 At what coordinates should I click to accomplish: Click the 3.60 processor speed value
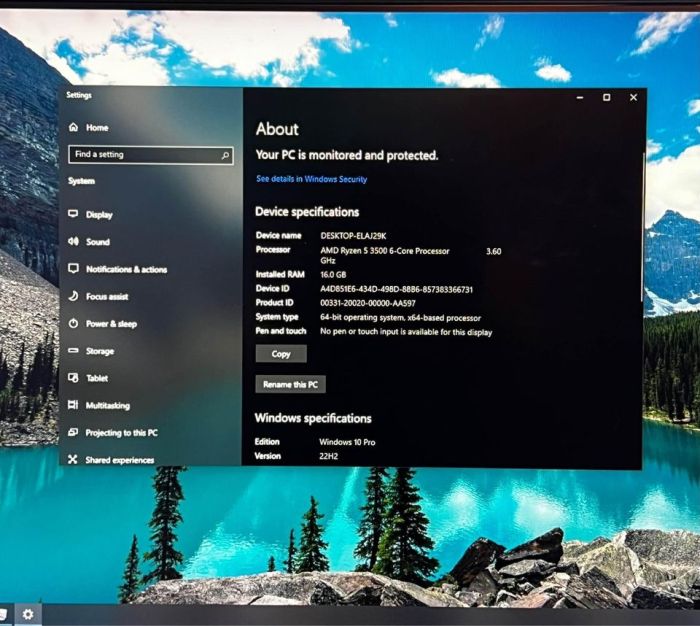(493, 251)
